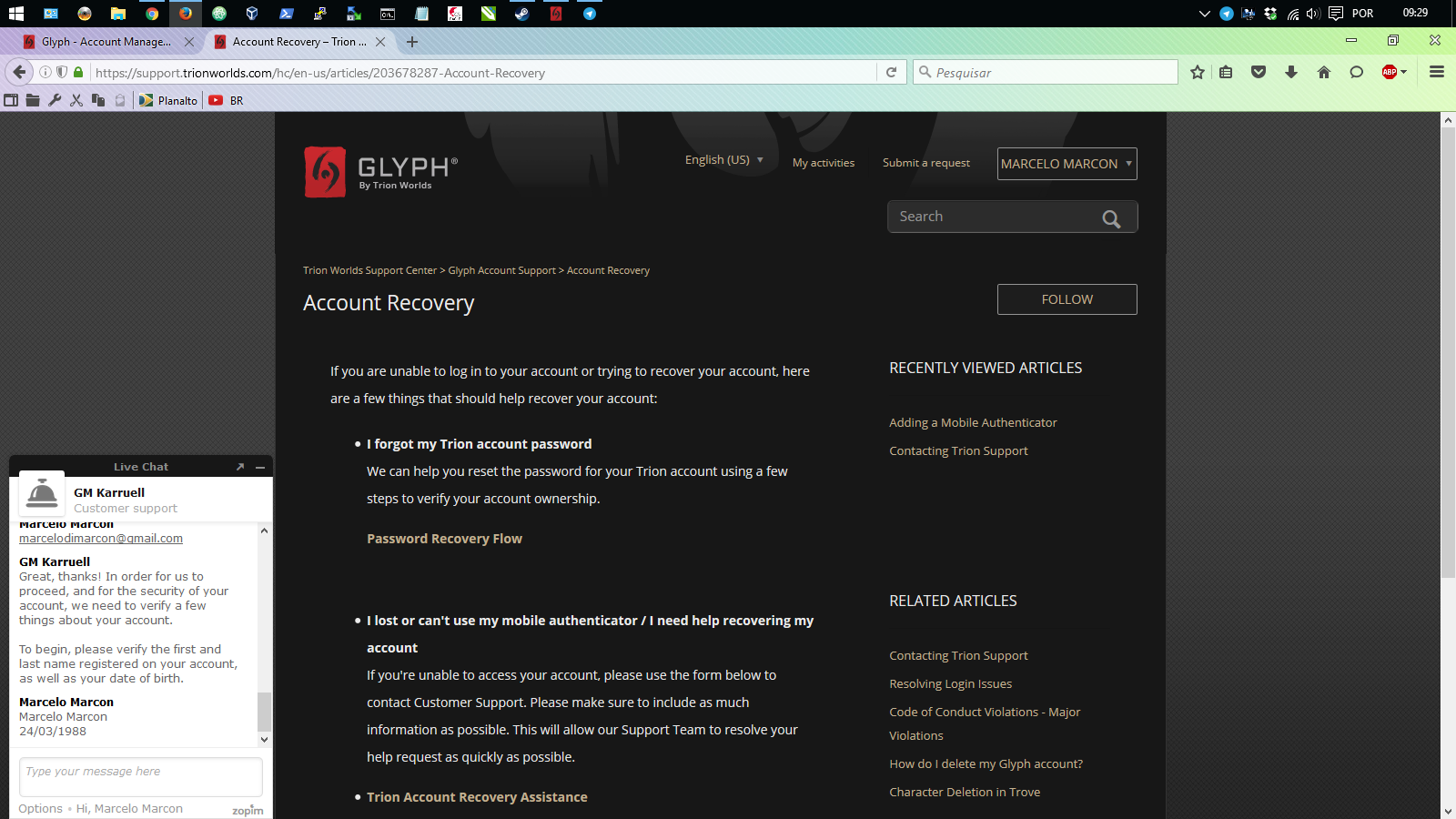
Task: Open Contacting Trion Support under Related Articles
Action: click(x=958, y=656)
